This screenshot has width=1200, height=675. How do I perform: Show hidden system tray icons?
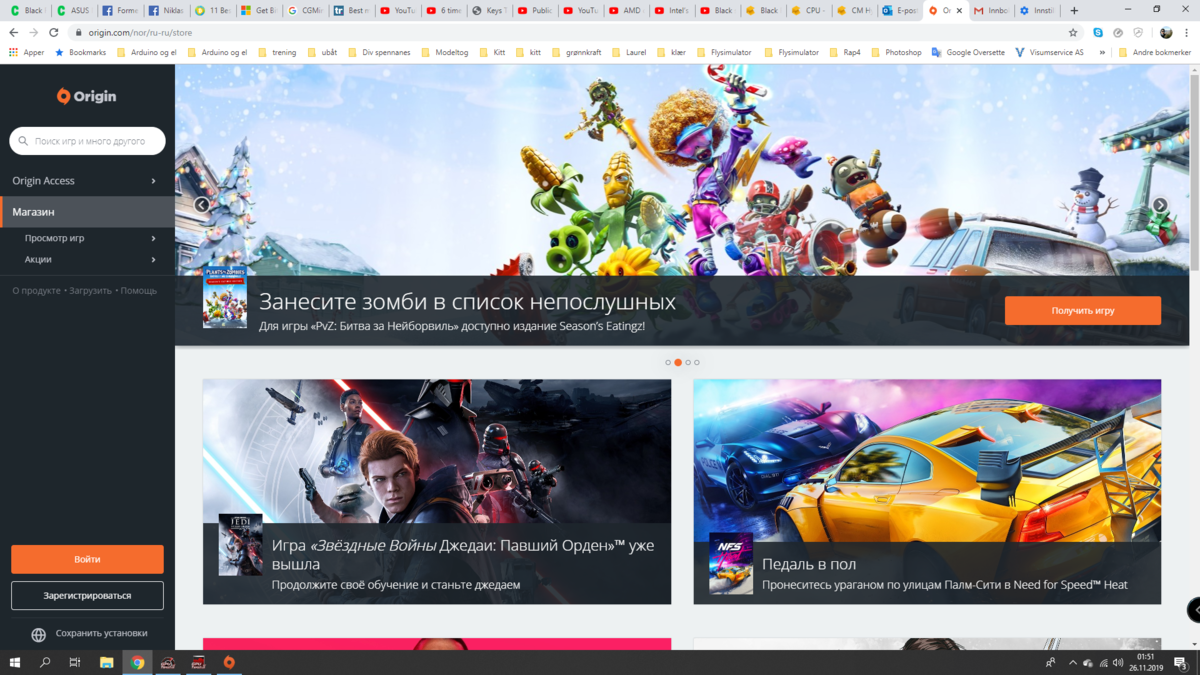[x=1072, y=662]
